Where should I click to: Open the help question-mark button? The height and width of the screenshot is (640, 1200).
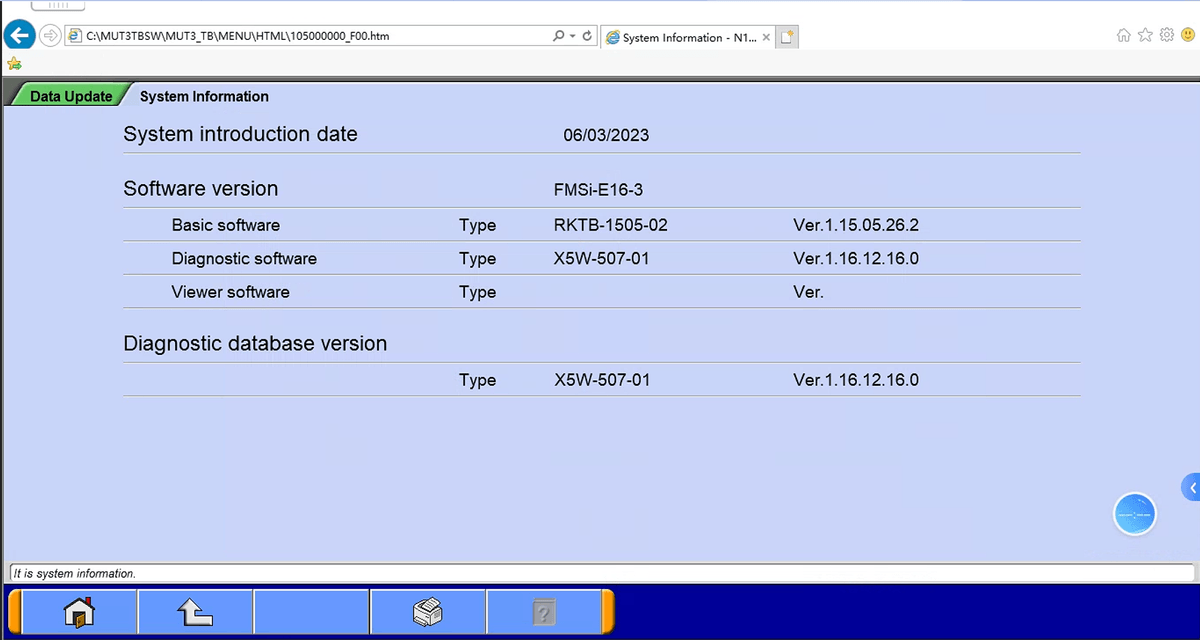click(x=543, y=611)
